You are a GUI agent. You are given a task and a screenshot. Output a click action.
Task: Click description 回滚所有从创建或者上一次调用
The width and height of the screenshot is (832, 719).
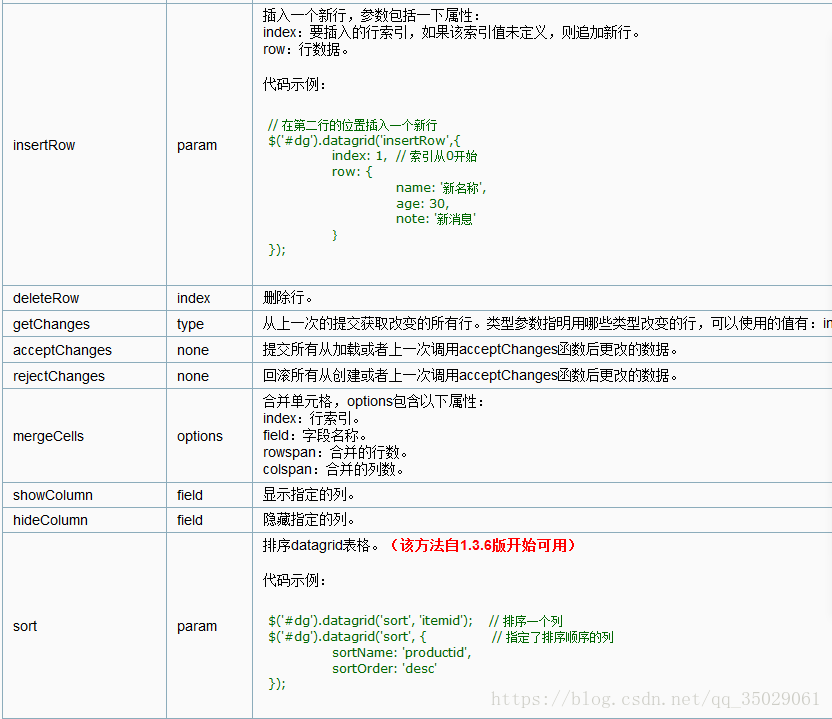[x=470, y=376]
